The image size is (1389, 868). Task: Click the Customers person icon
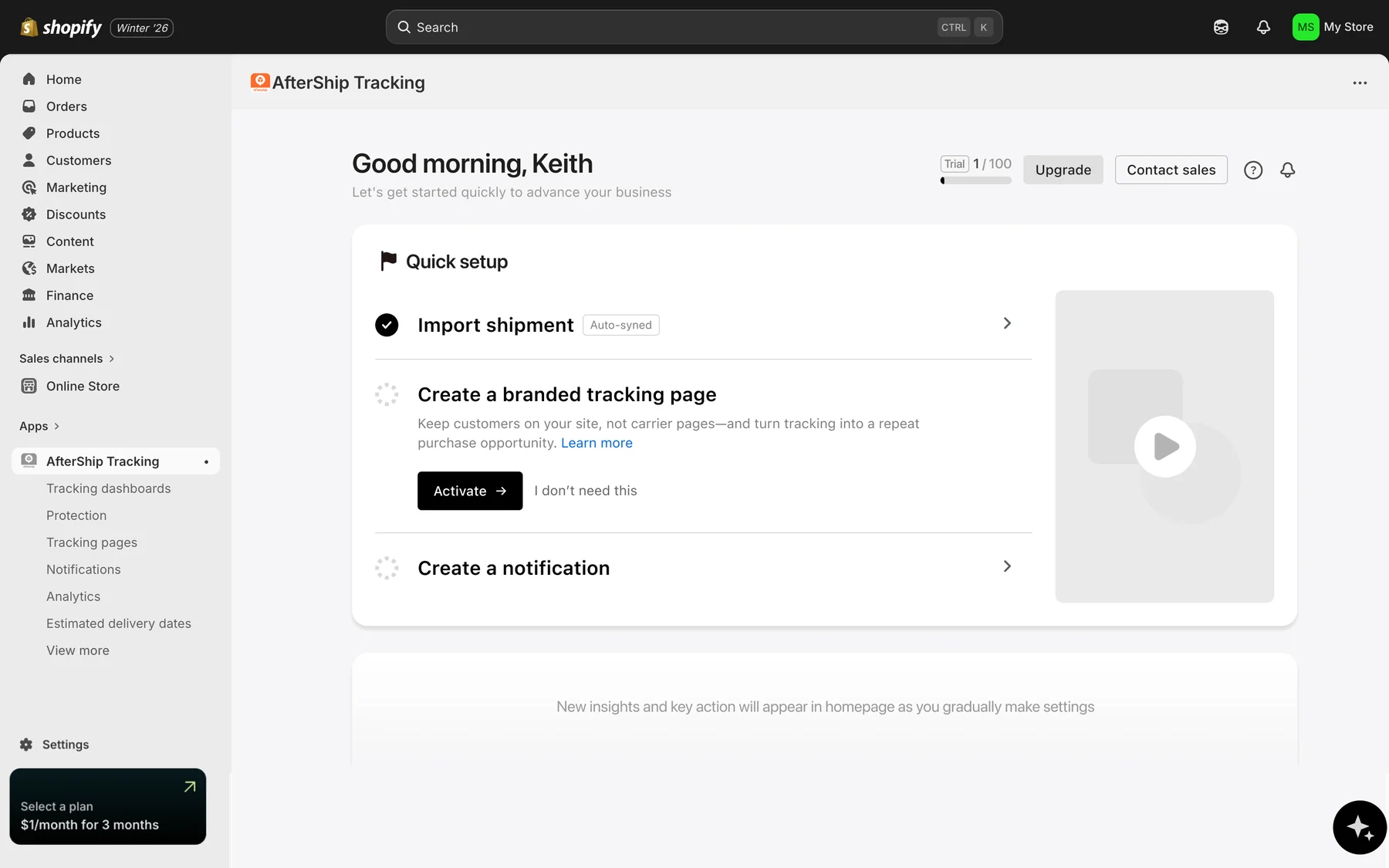(29, 160)
